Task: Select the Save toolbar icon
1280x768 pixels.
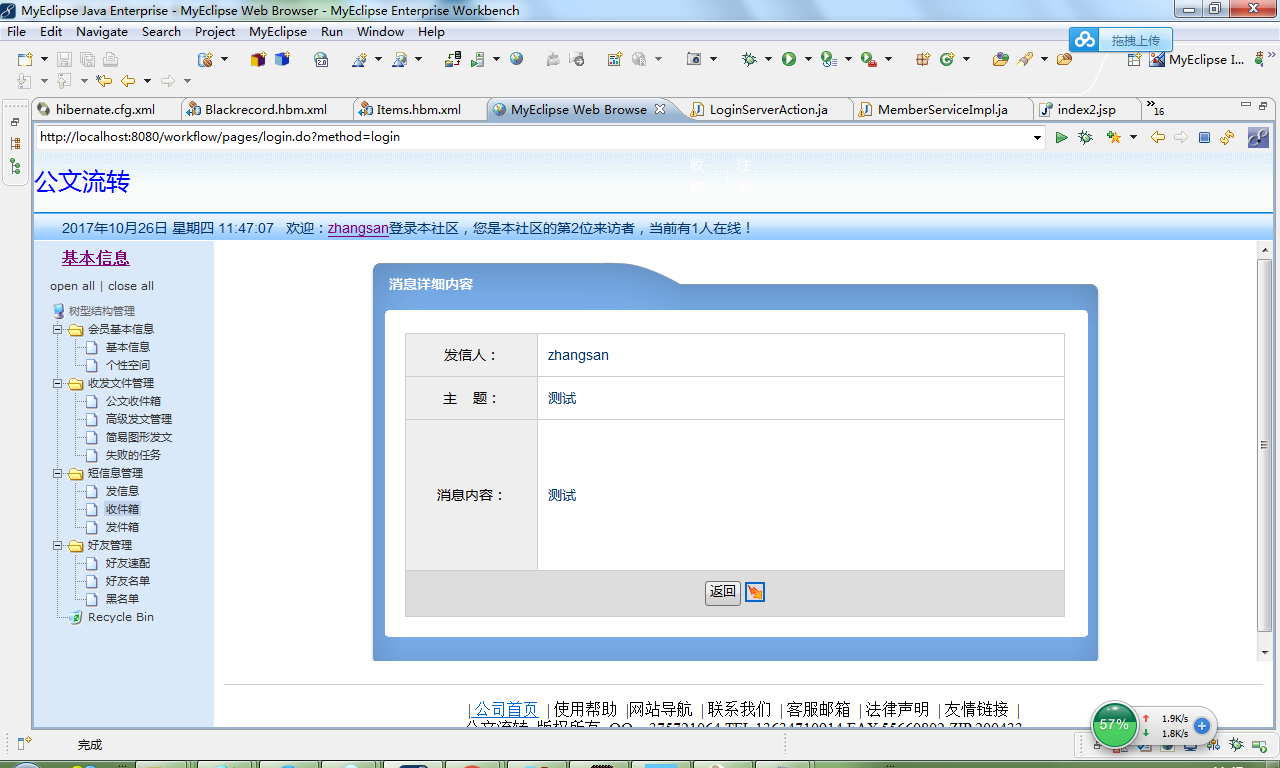Action: pyautogui.click(x=62, y=60)
